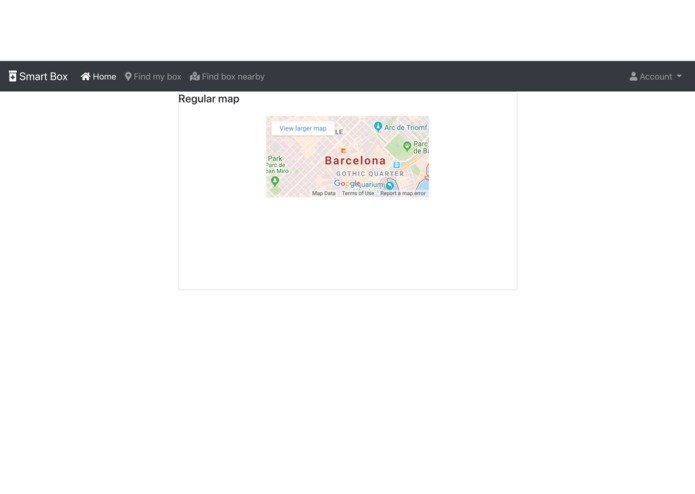Click the Smart Box logo icon
Viewport: 695px width, 494px height.
coord(12,77)
